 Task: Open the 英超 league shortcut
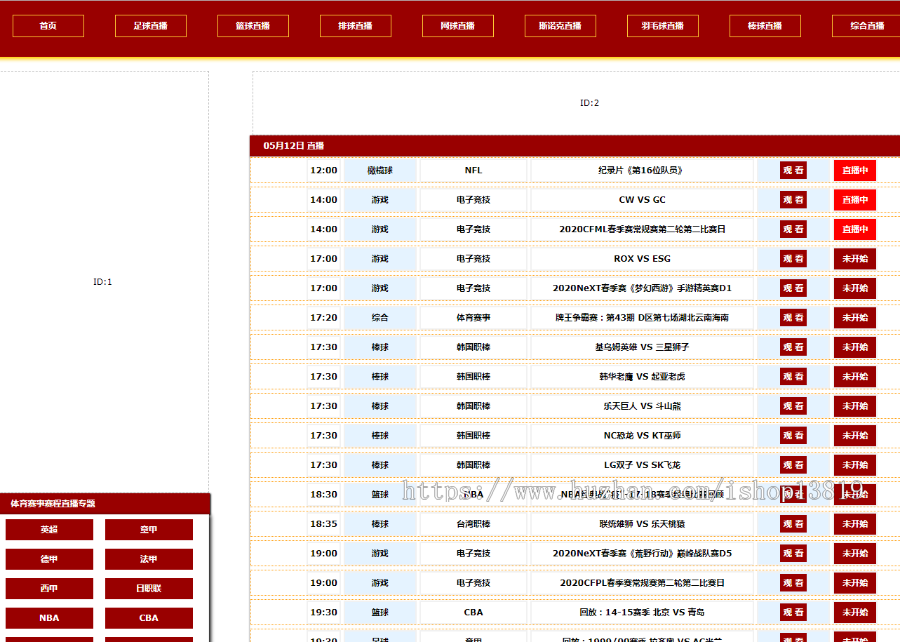pos(49,530)
